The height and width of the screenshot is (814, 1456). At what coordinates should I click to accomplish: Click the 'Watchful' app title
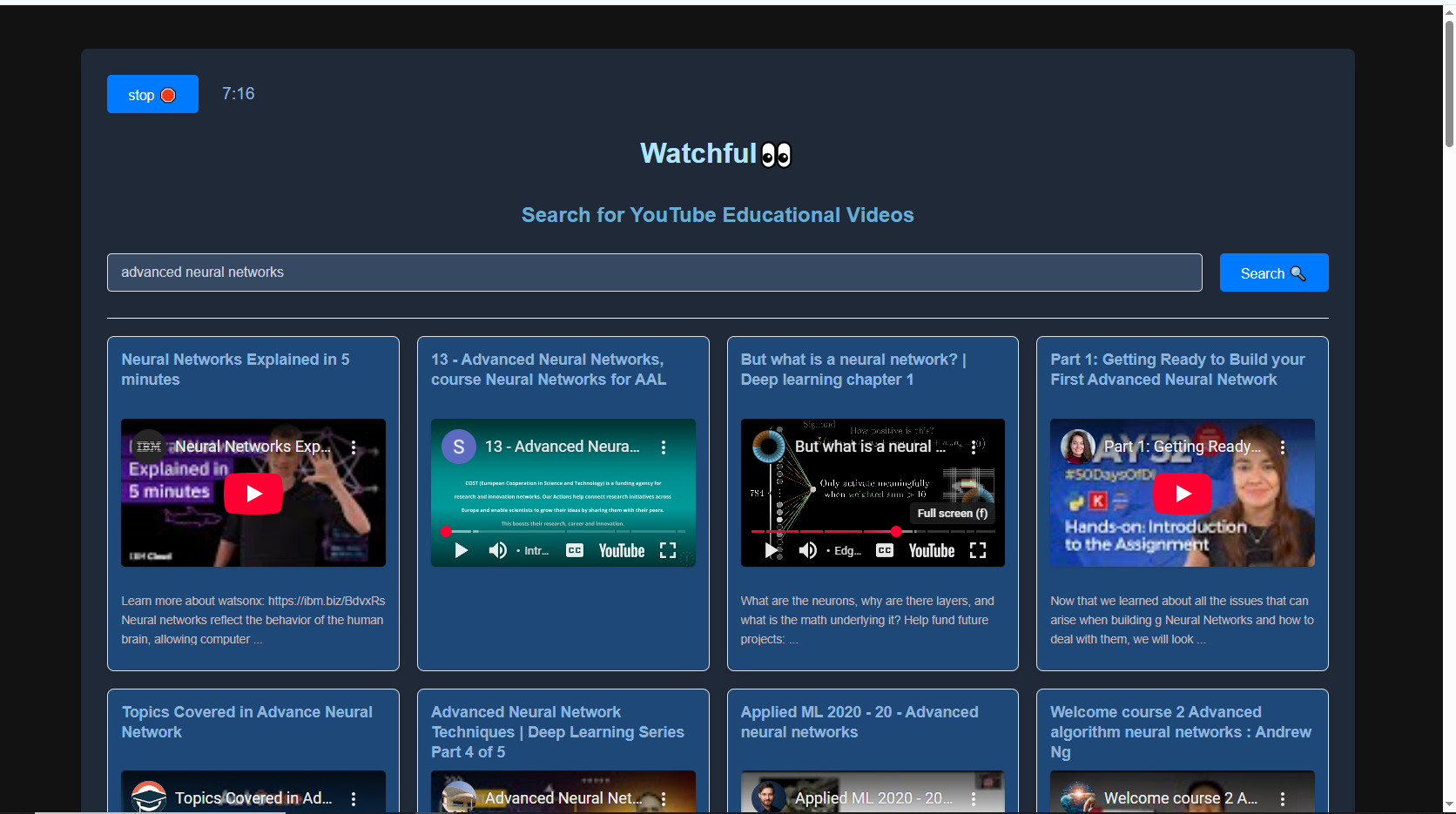pyautogui.click(x=716, y=153)
